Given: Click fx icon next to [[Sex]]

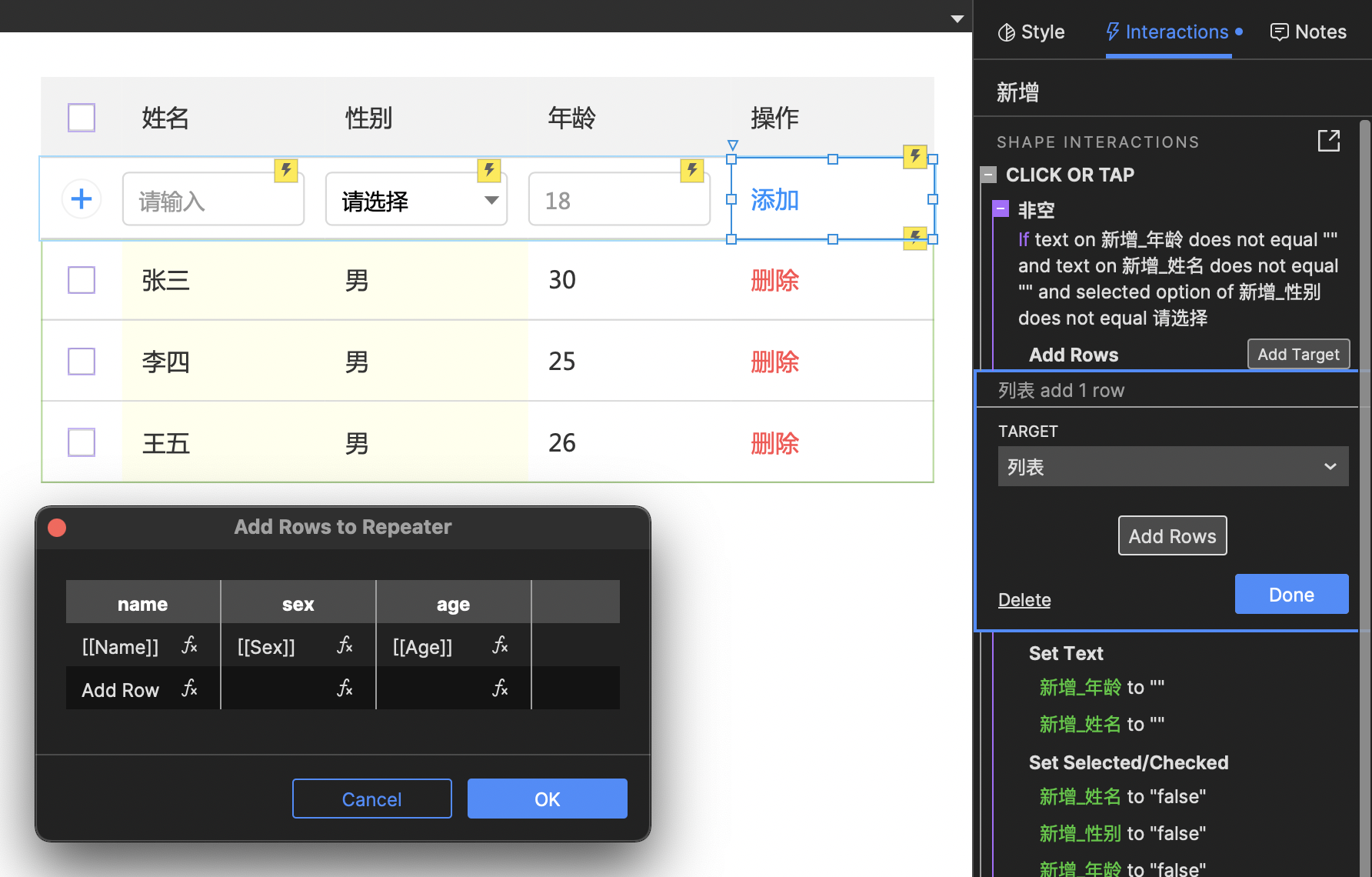Looking at the screenshot, I should click(345, 645).
